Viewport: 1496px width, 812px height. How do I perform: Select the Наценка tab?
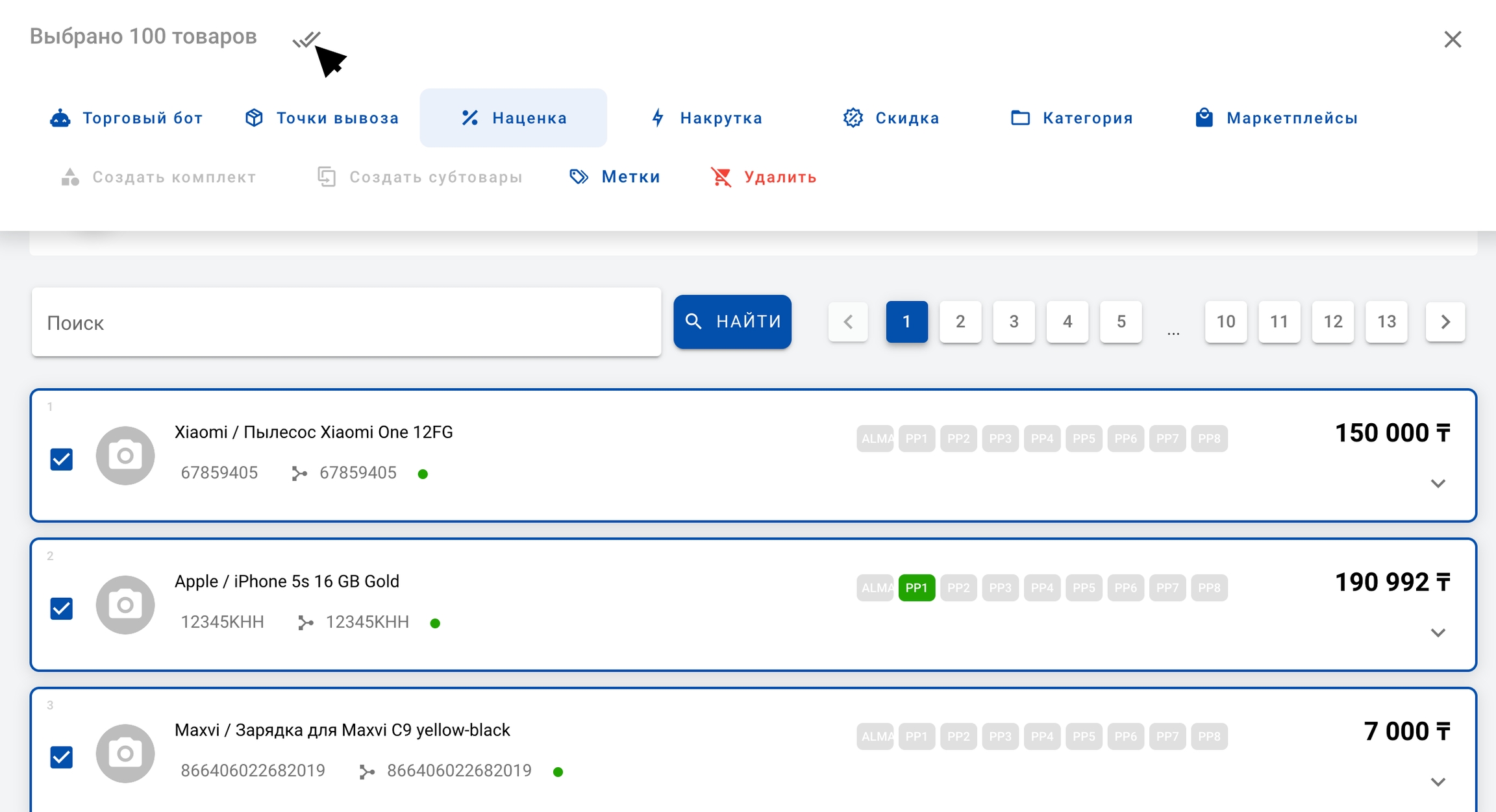(x=513, y=118)
